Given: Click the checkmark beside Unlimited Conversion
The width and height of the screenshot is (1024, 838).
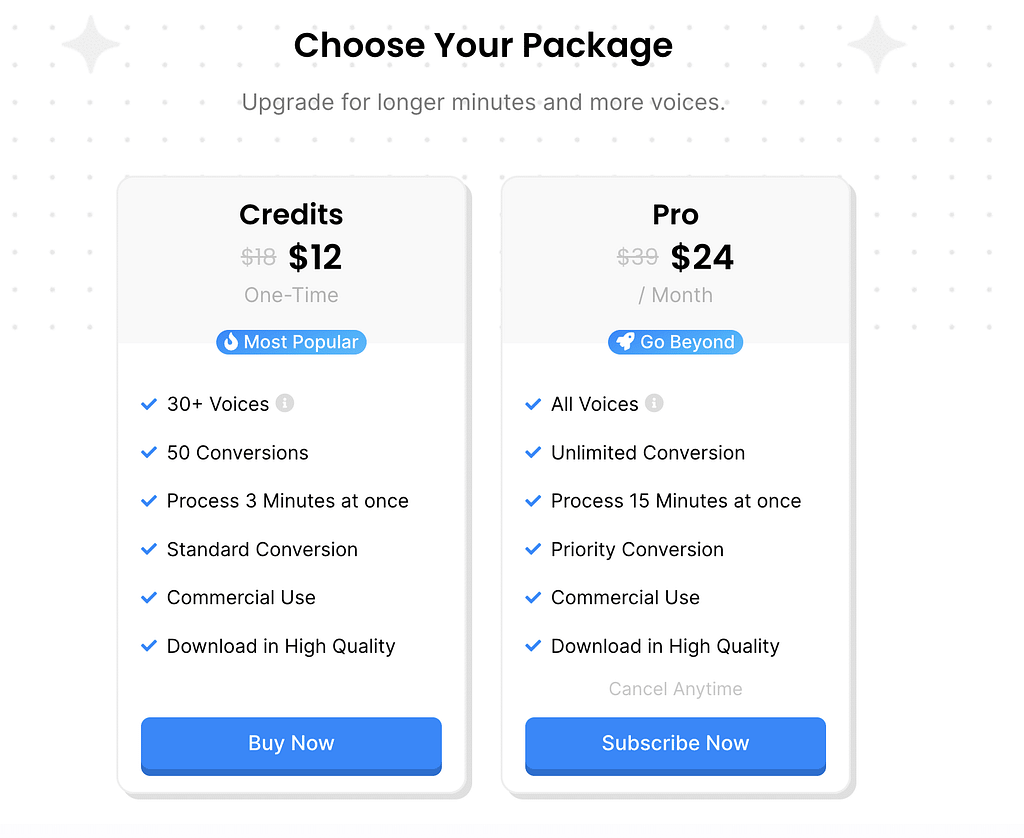Looking at the screenshot, I should point(533,452).
